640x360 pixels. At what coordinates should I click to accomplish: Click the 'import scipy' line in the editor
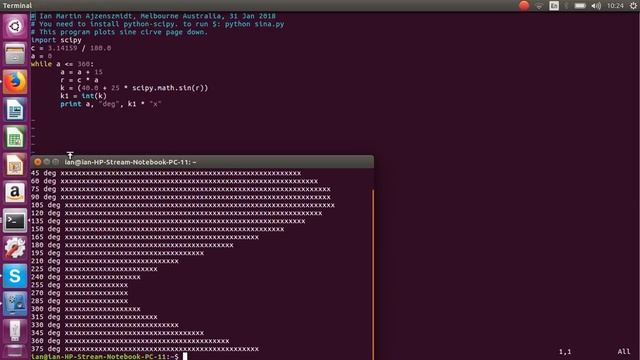tap(56, 40)
